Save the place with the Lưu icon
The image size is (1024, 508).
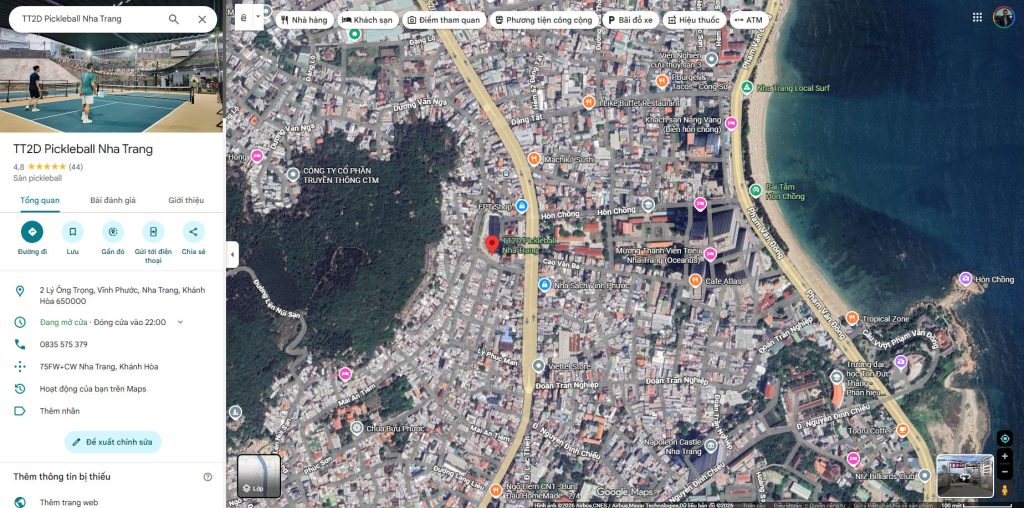(x=72, y=232)
